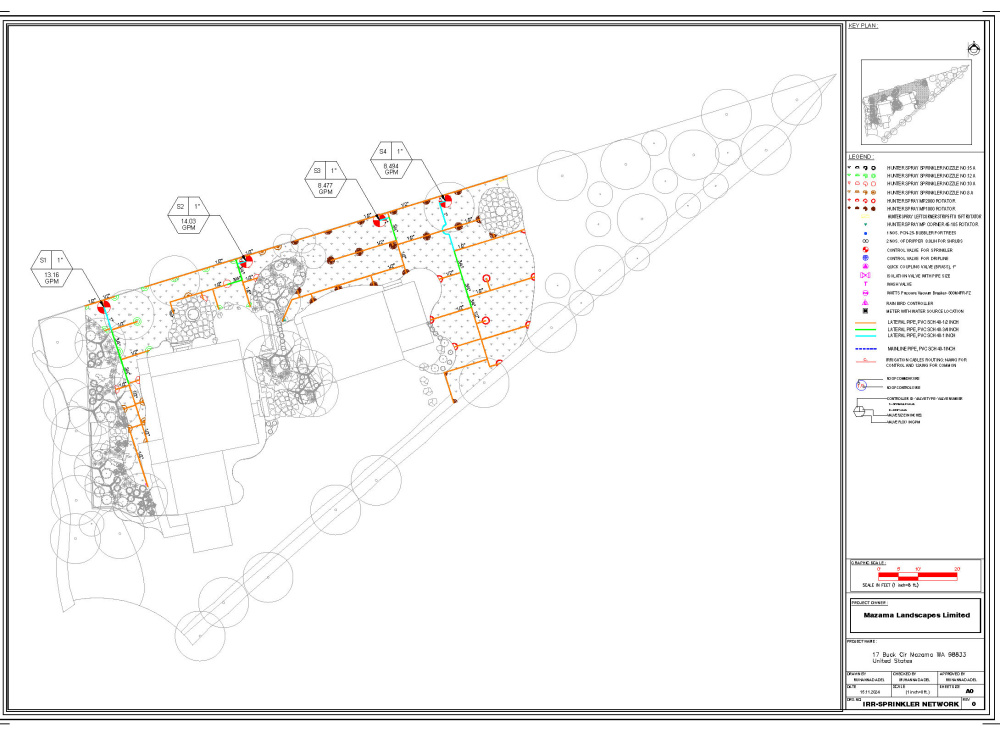Viewport: 1000px width, 750px height.
Task: Click legend meter with water source icon
Action: 865,311
